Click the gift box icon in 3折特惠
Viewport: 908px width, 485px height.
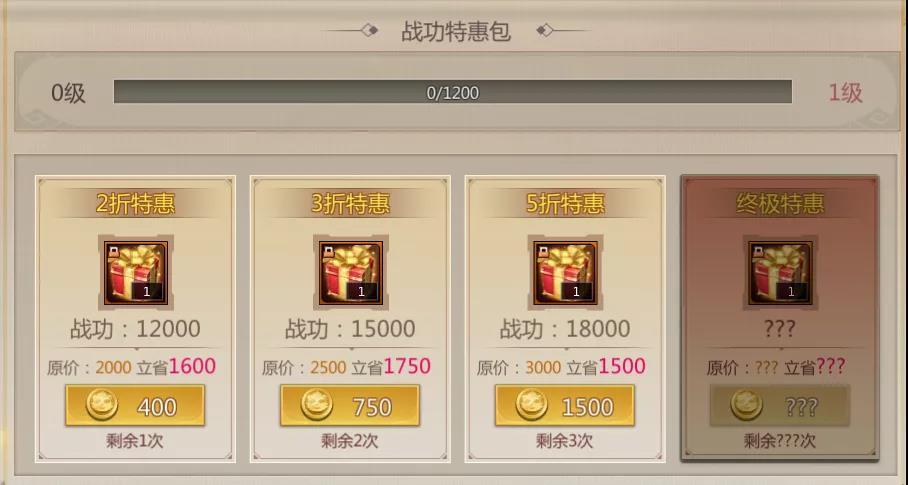tap(351, 273)
